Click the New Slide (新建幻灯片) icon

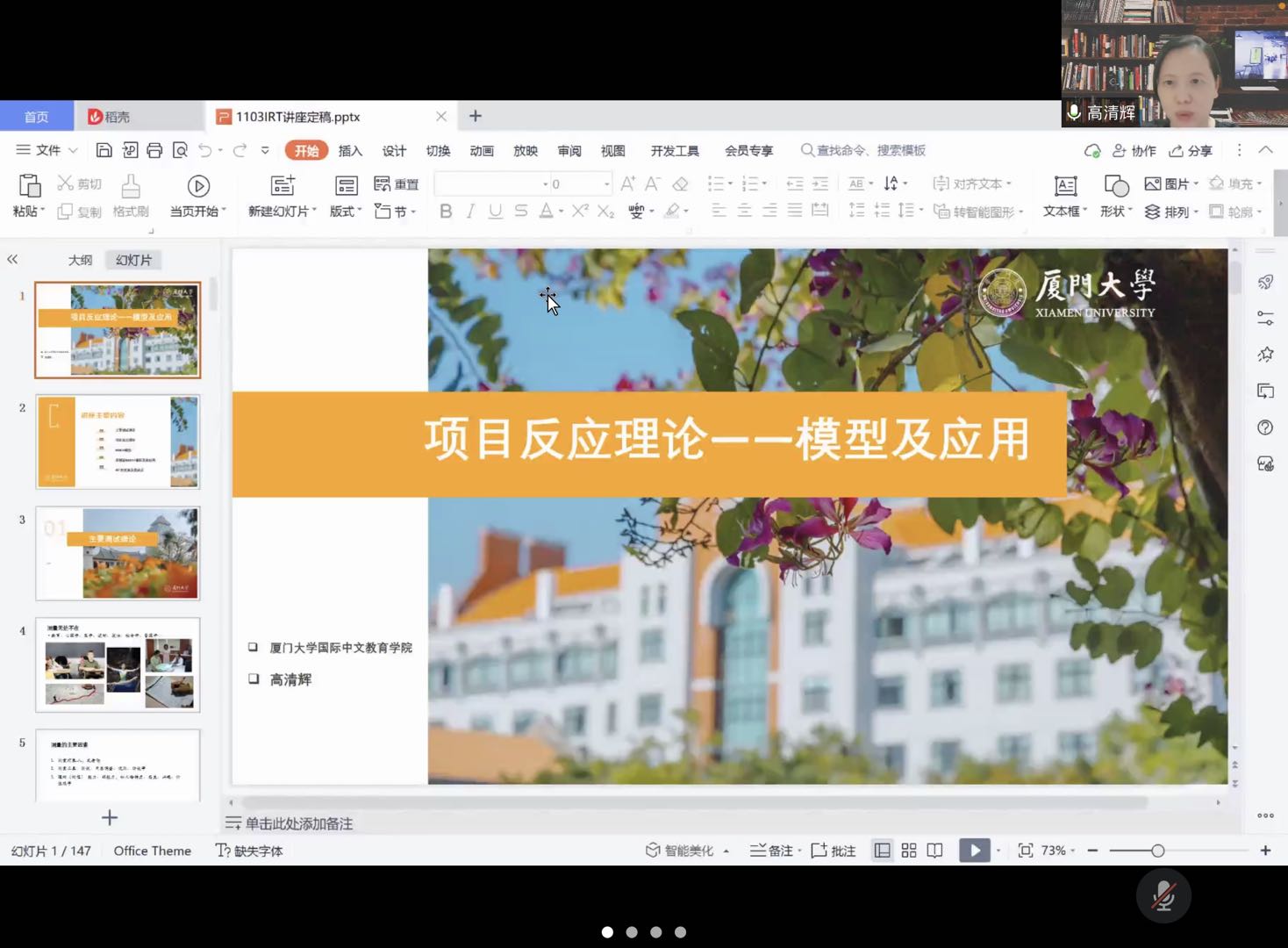pos(283,186)
